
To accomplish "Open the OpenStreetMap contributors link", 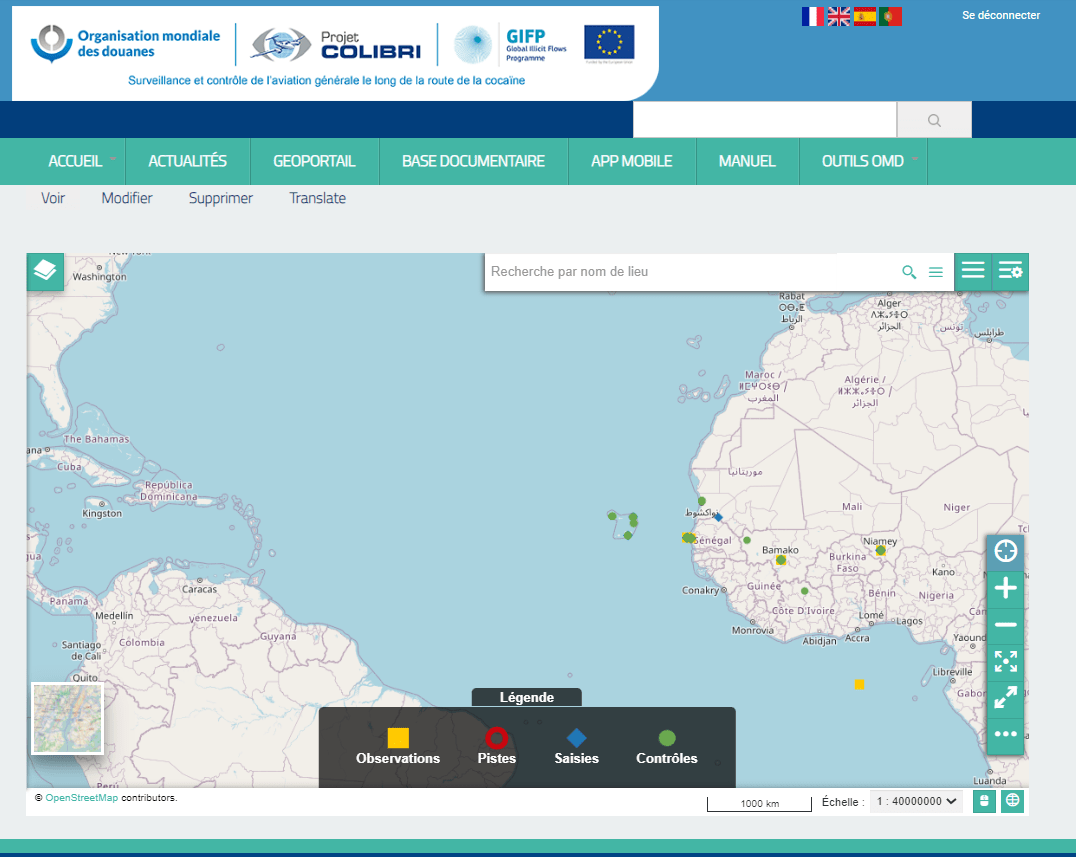I will [82, 798].
